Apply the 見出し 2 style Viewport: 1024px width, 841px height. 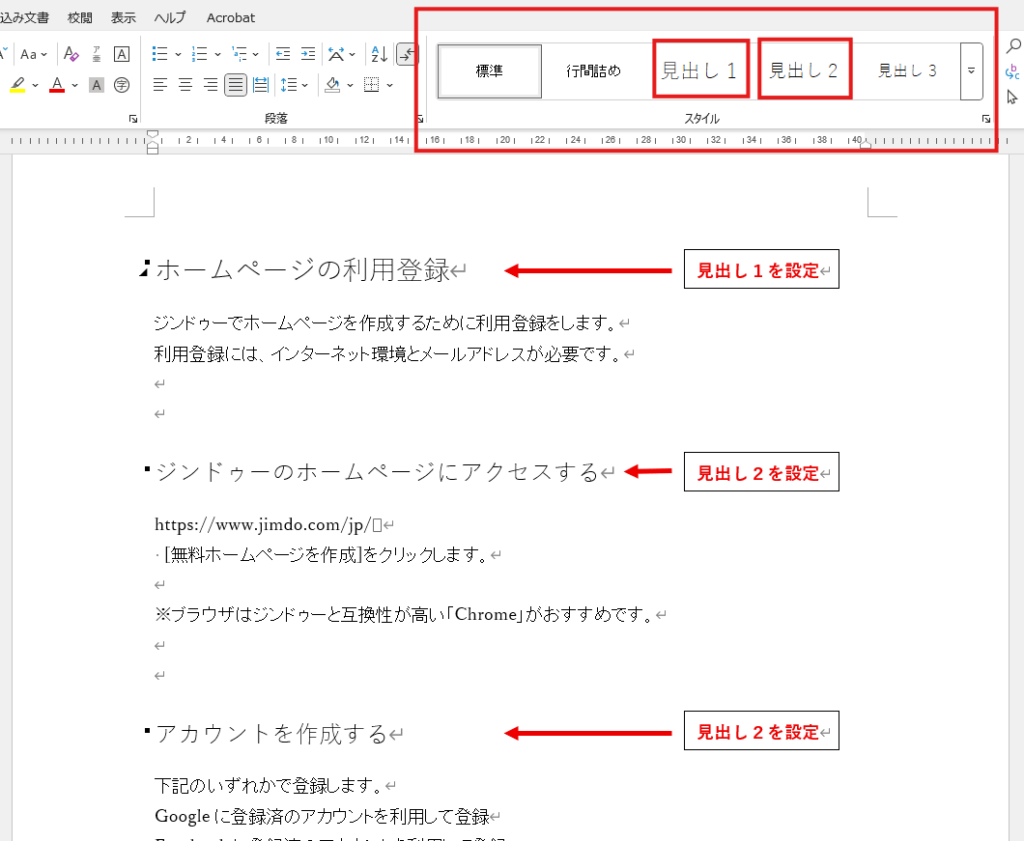point(804,70)
